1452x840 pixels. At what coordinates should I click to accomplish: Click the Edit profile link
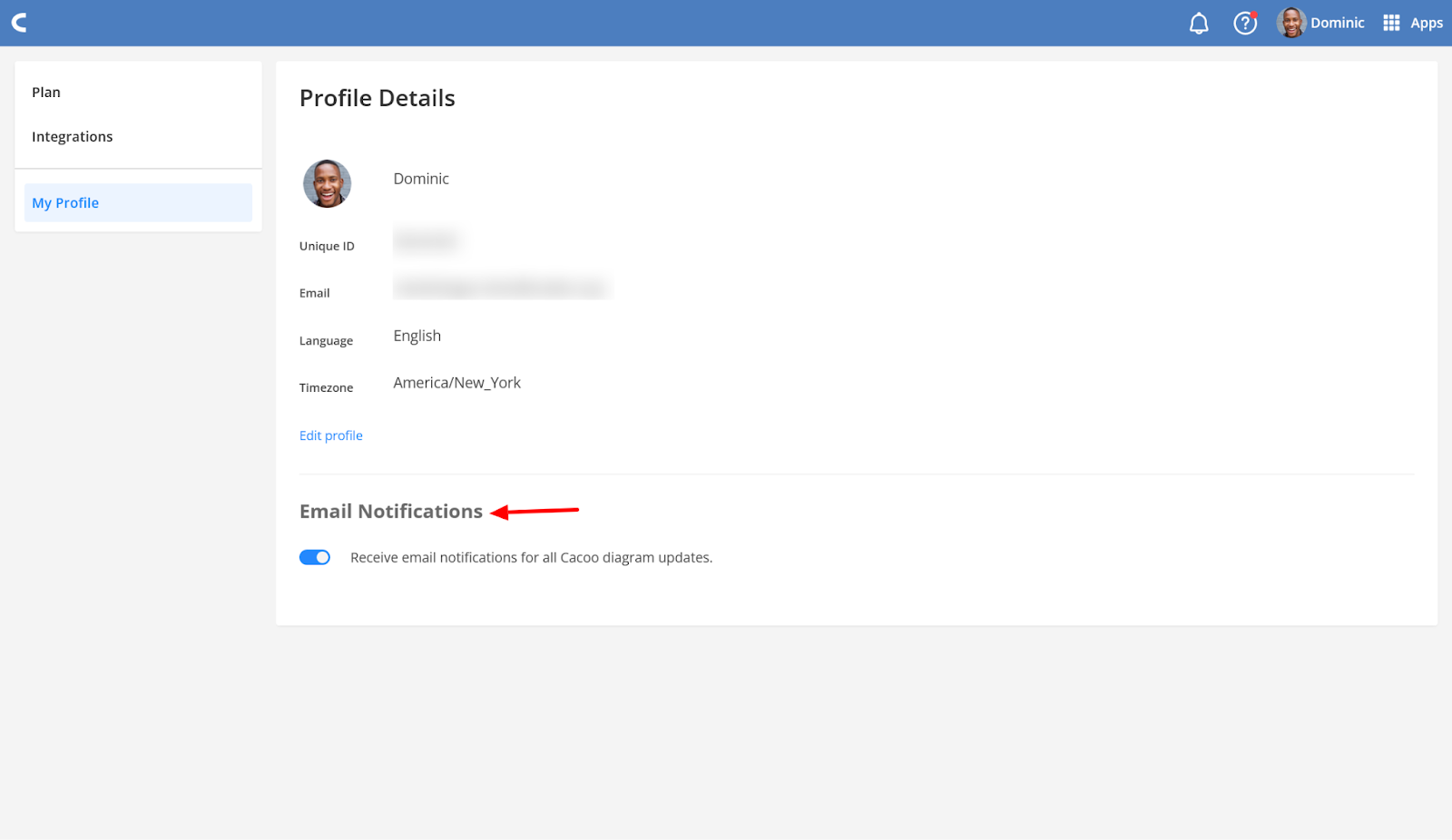click(331, 436)
